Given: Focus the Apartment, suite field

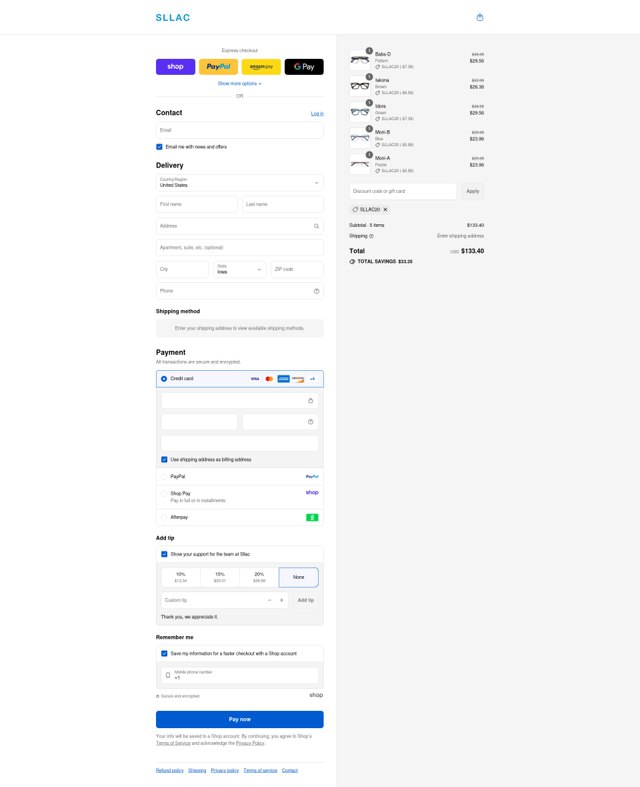Looking at the screenshot, I should (239, 247).
